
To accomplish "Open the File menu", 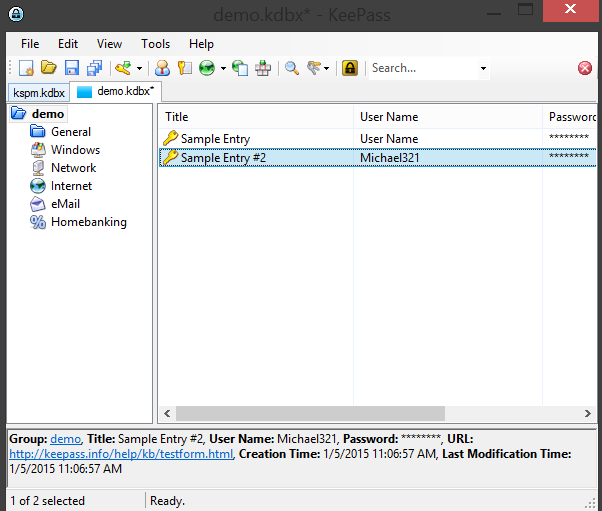I will [x=30, y=44].
